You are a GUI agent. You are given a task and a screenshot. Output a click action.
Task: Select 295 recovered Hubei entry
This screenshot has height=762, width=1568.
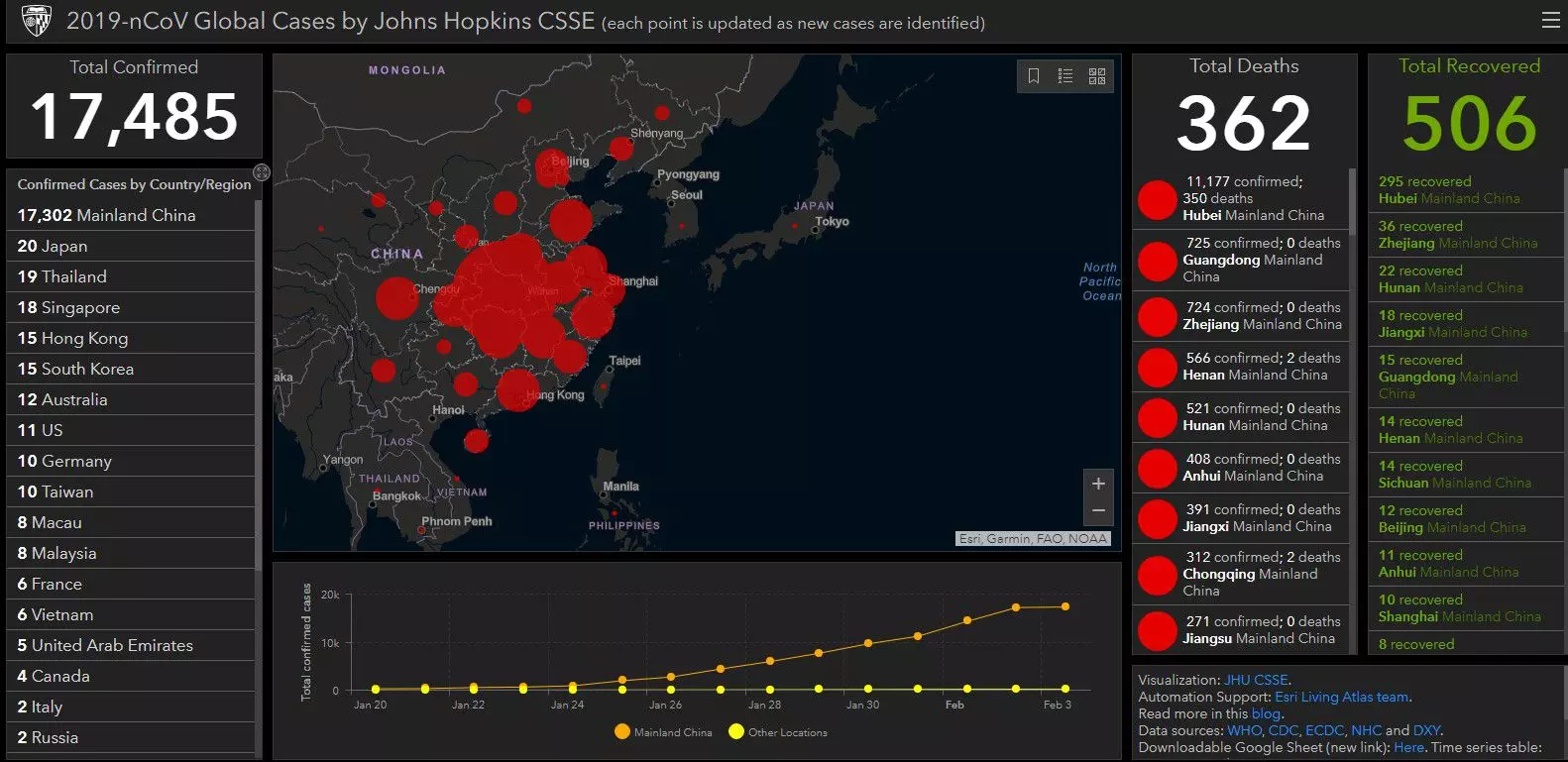1464,190
